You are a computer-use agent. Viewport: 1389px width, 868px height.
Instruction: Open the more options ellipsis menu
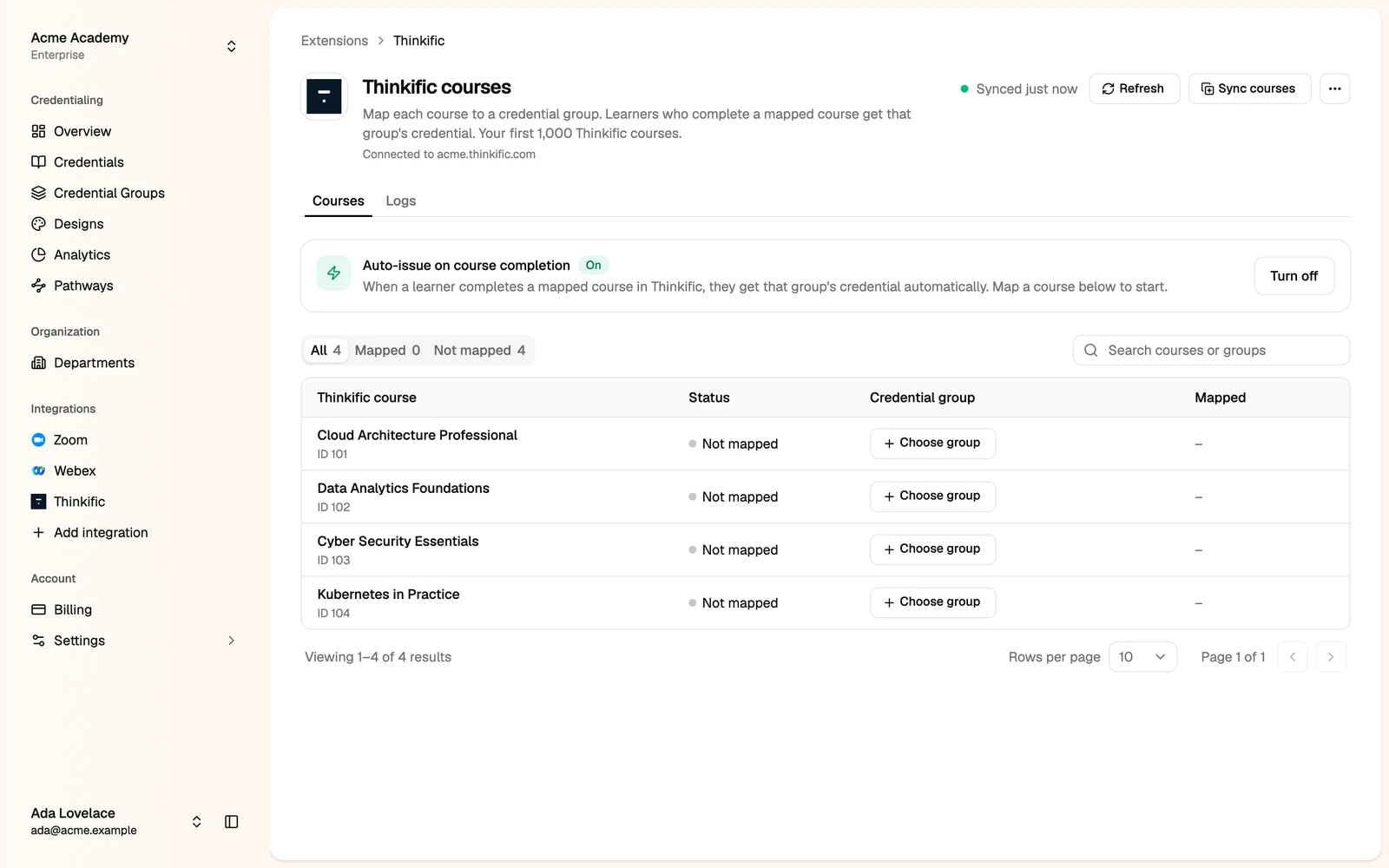click(x=1334, y=89)
